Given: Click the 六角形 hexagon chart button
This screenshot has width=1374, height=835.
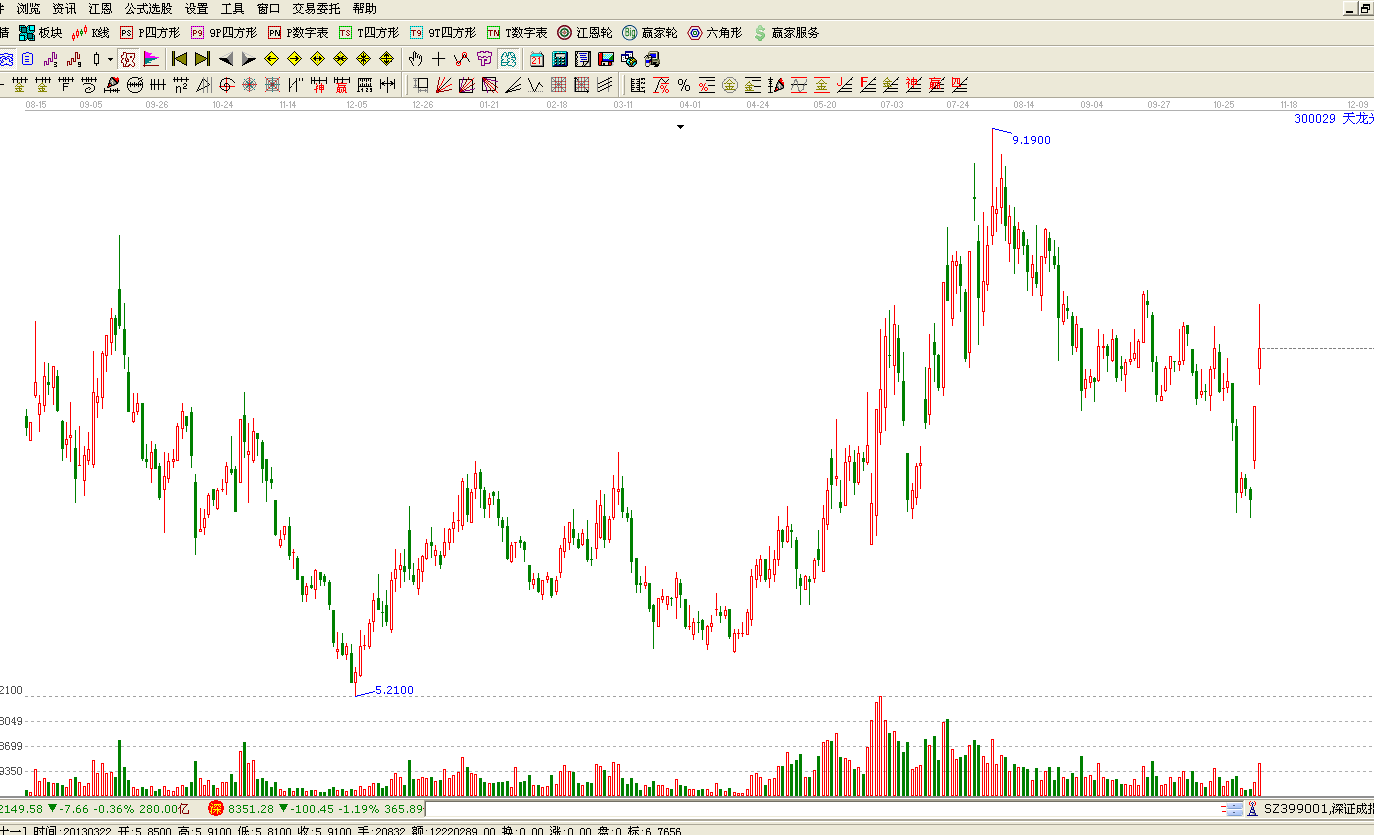Looking at the screenshot, I should point(715,33).
